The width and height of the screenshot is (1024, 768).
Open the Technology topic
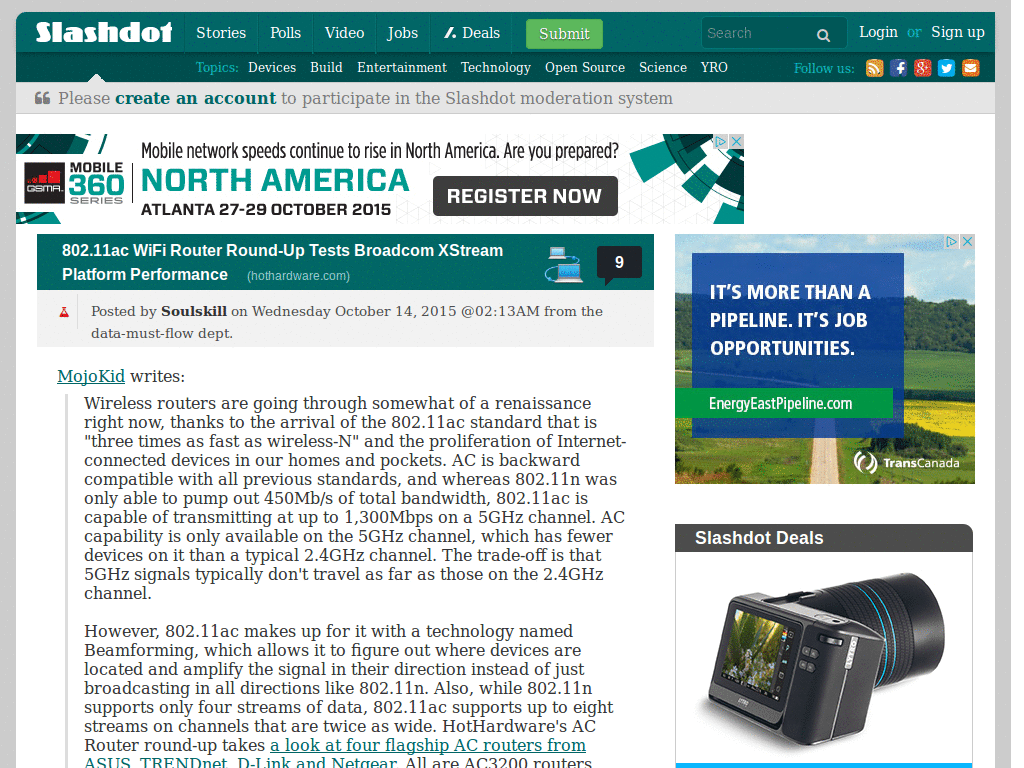pyautogui.click(x=496, y=68)
